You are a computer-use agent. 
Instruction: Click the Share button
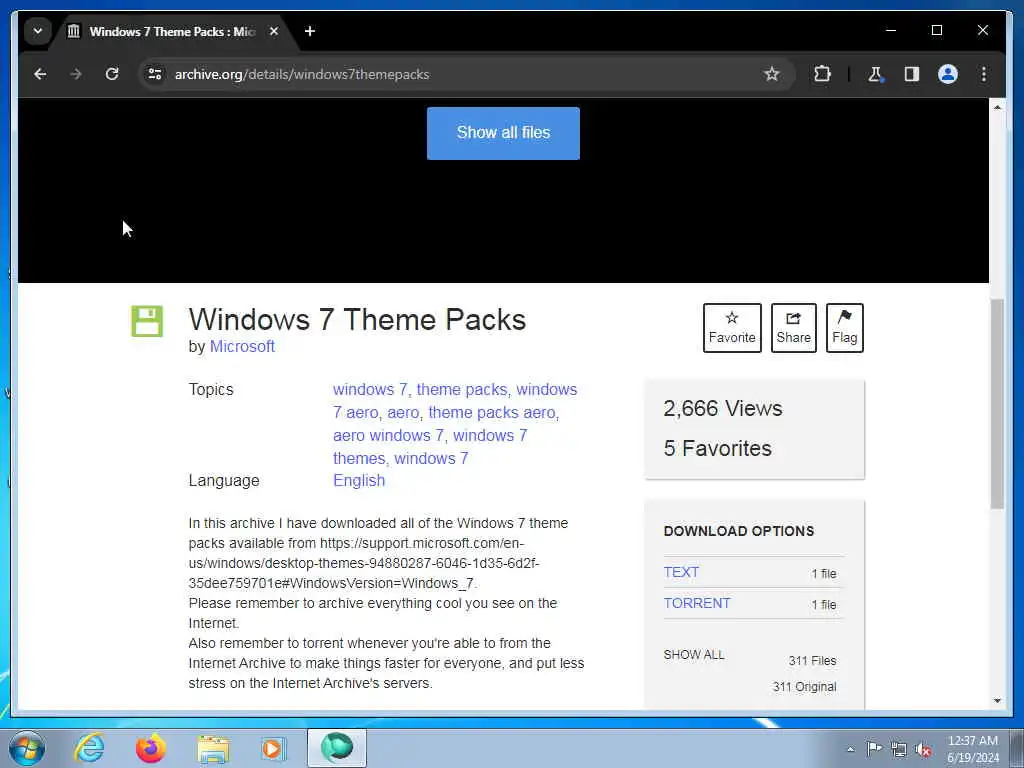point(793,328)
